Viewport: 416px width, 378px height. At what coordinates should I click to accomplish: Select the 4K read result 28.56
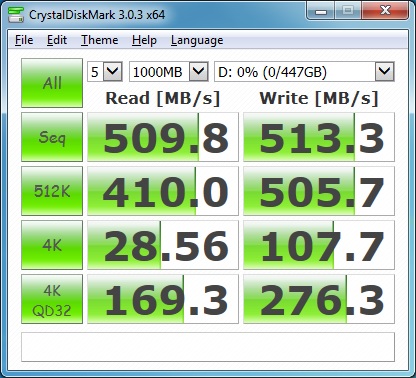click(x=163, y=245)
